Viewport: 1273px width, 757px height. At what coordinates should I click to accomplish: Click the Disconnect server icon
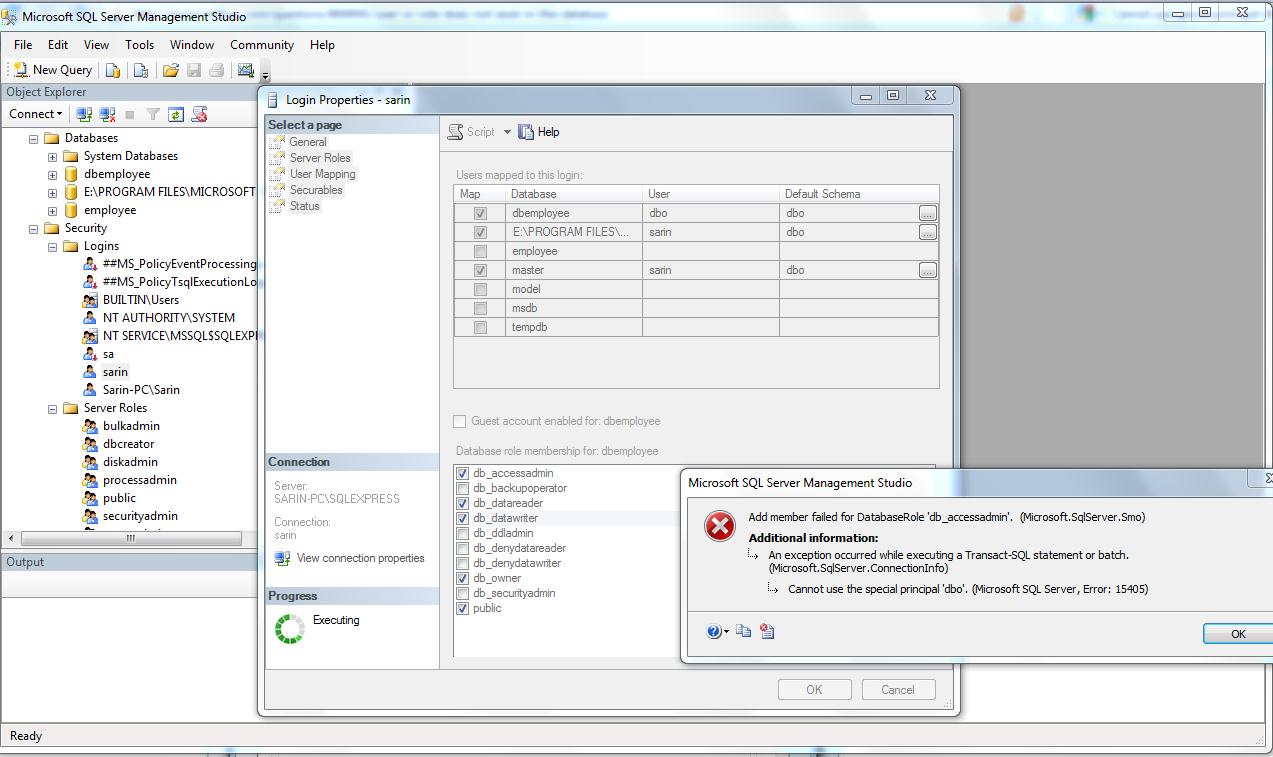107,114
